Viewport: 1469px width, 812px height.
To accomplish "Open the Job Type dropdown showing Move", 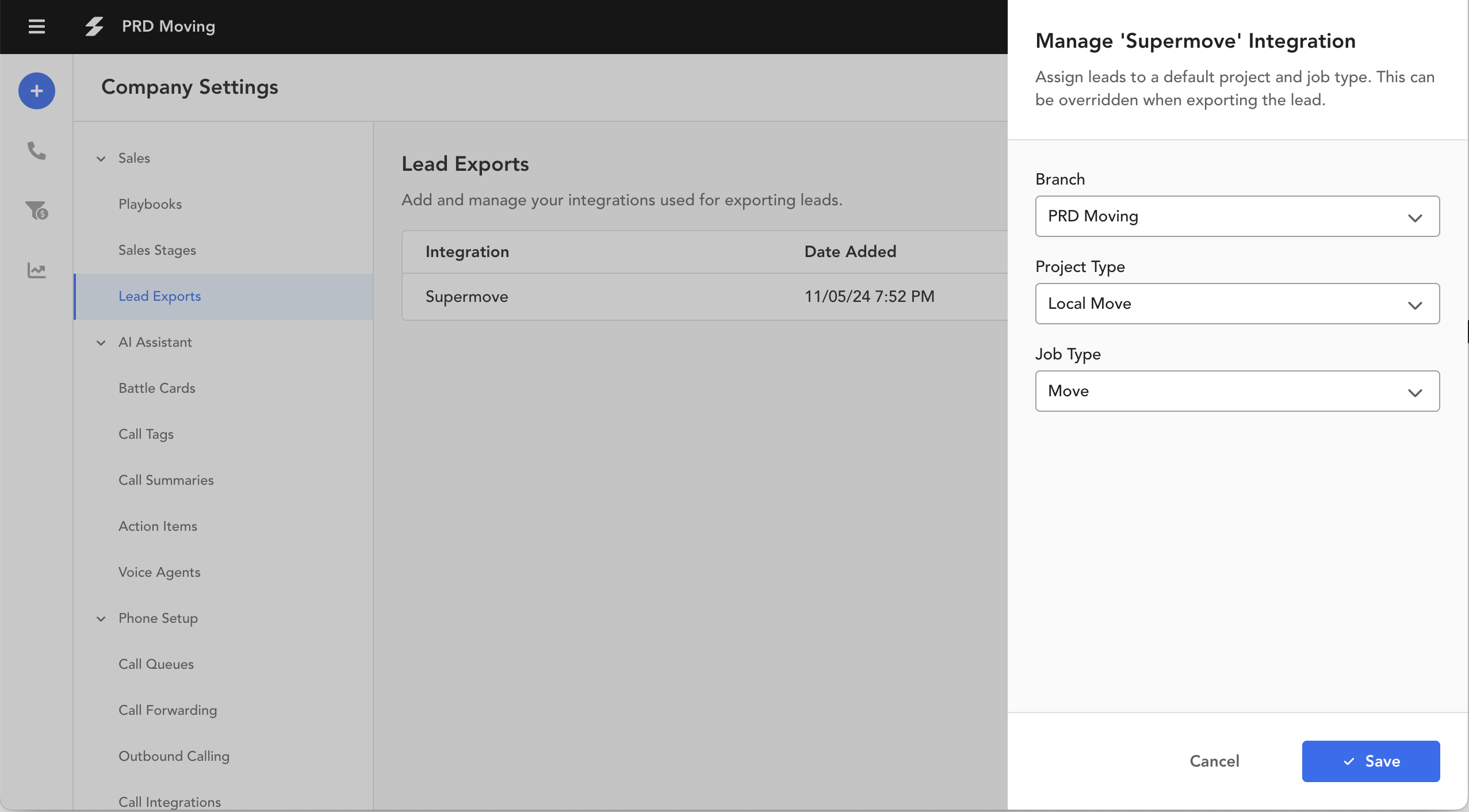I will click(1236, 391).
